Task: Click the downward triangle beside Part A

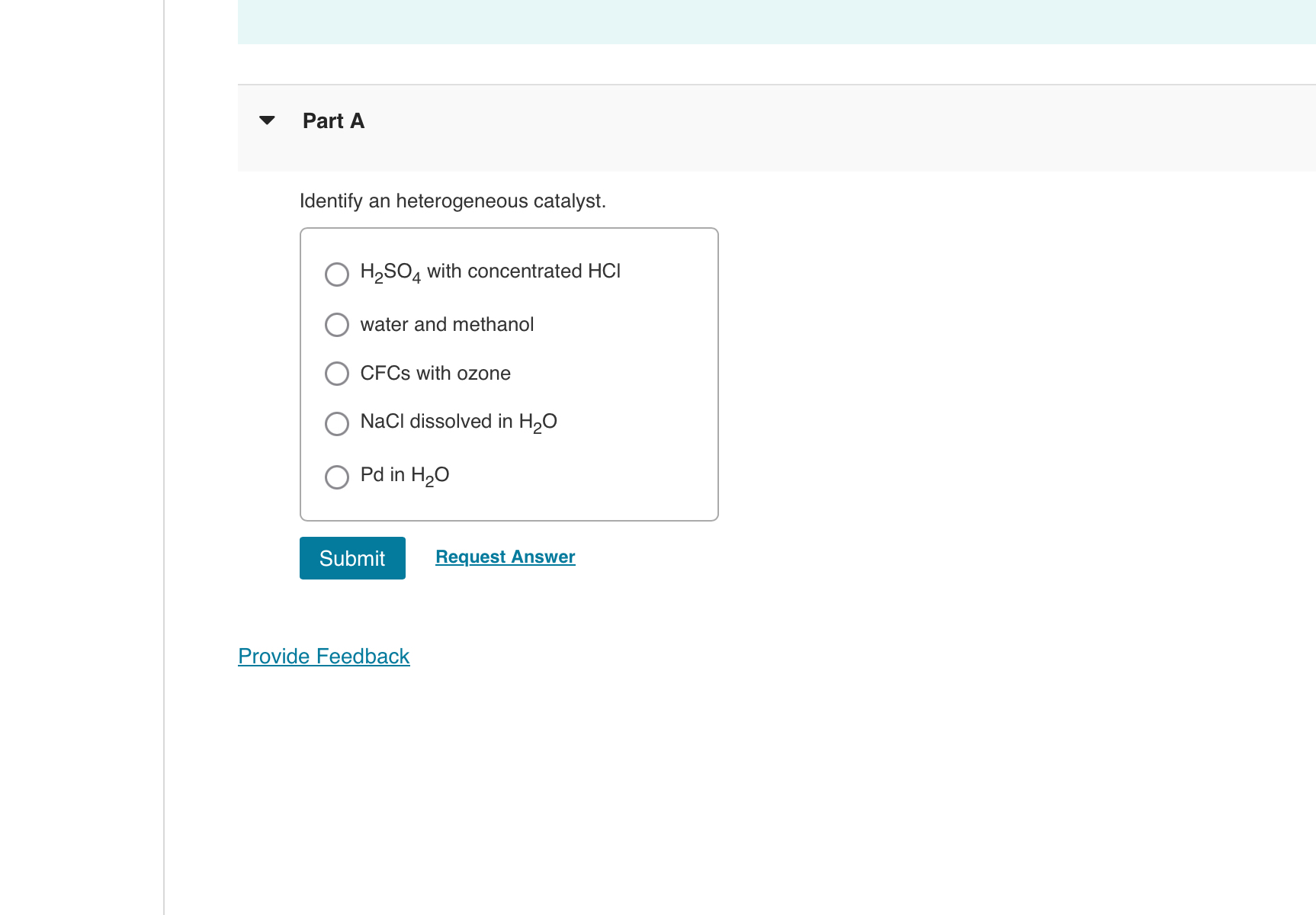Action: (x=267, y=120)
